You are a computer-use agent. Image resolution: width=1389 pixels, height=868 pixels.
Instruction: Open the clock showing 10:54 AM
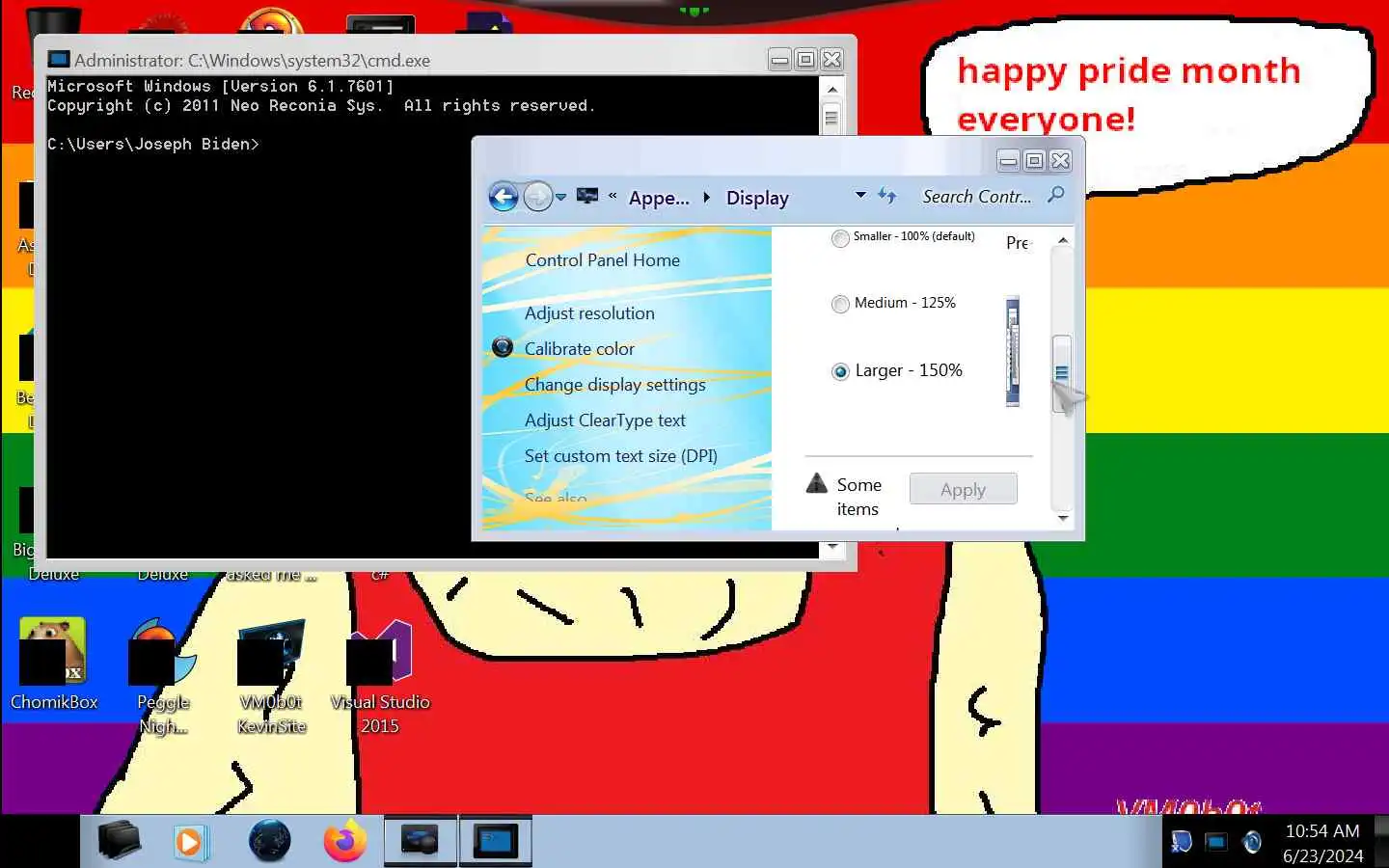pos(1322,843)
